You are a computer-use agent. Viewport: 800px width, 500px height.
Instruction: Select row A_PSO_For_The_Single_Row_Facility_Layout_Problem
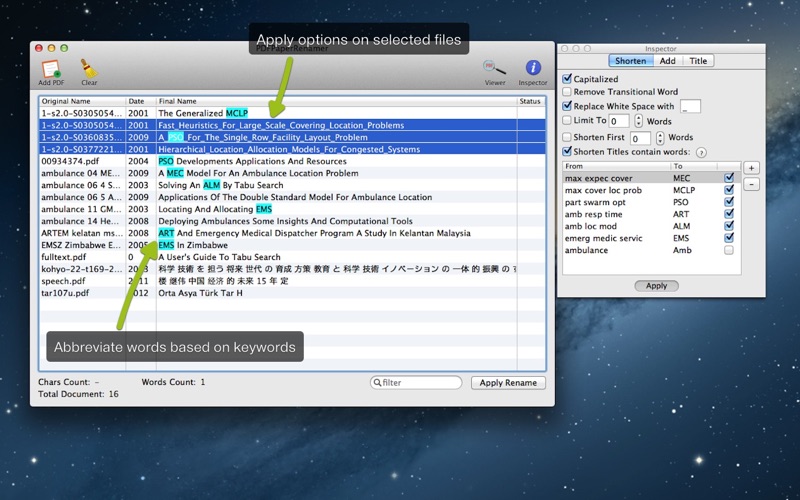(292, 137)
